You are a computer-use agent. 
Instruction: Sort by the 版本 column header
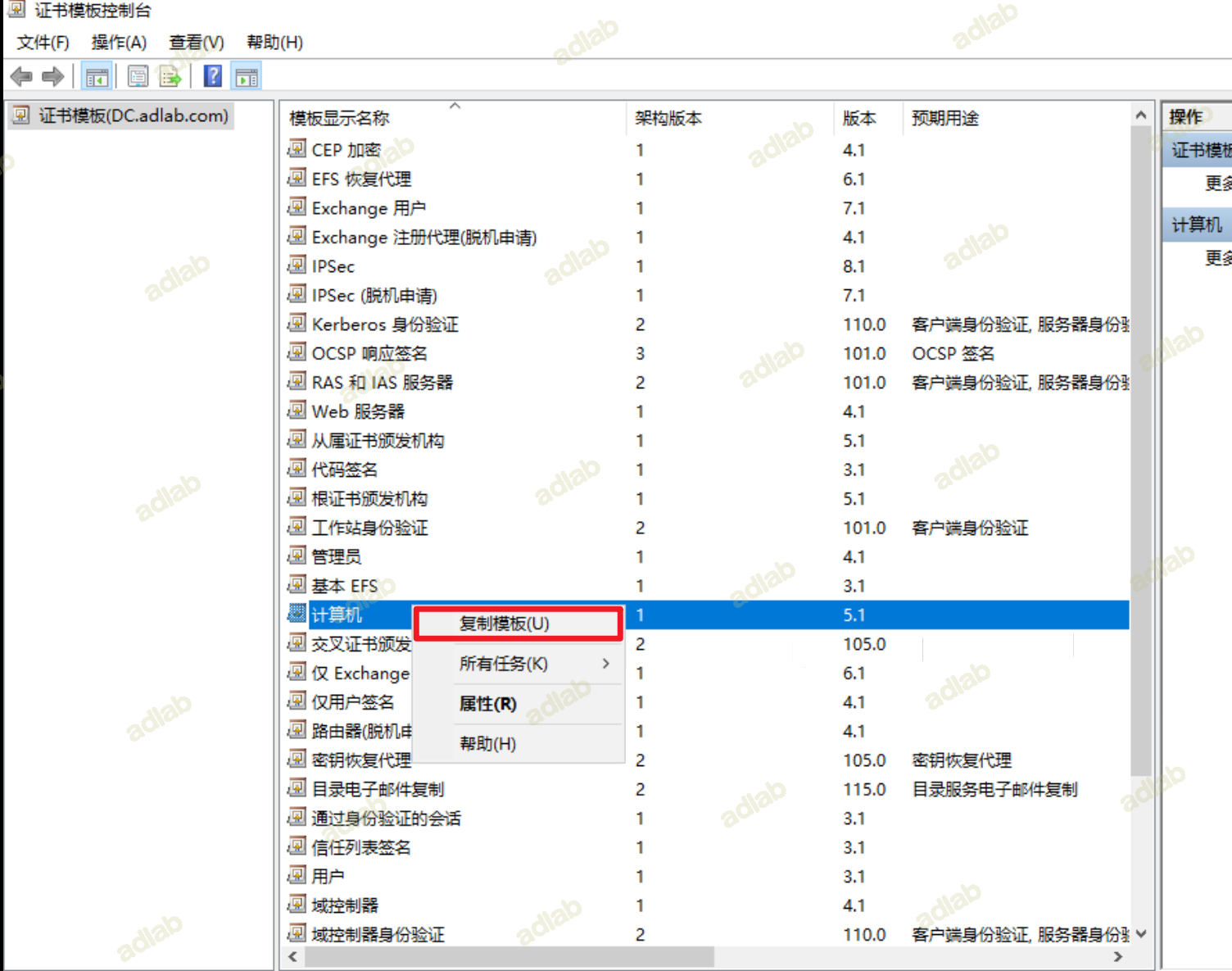(868, 118)
